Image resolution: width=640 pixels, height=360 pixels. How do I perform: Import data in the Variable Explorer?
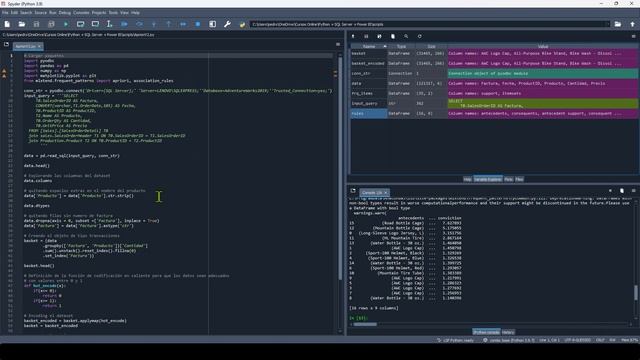pyautogui.click(x=353, y=36)
